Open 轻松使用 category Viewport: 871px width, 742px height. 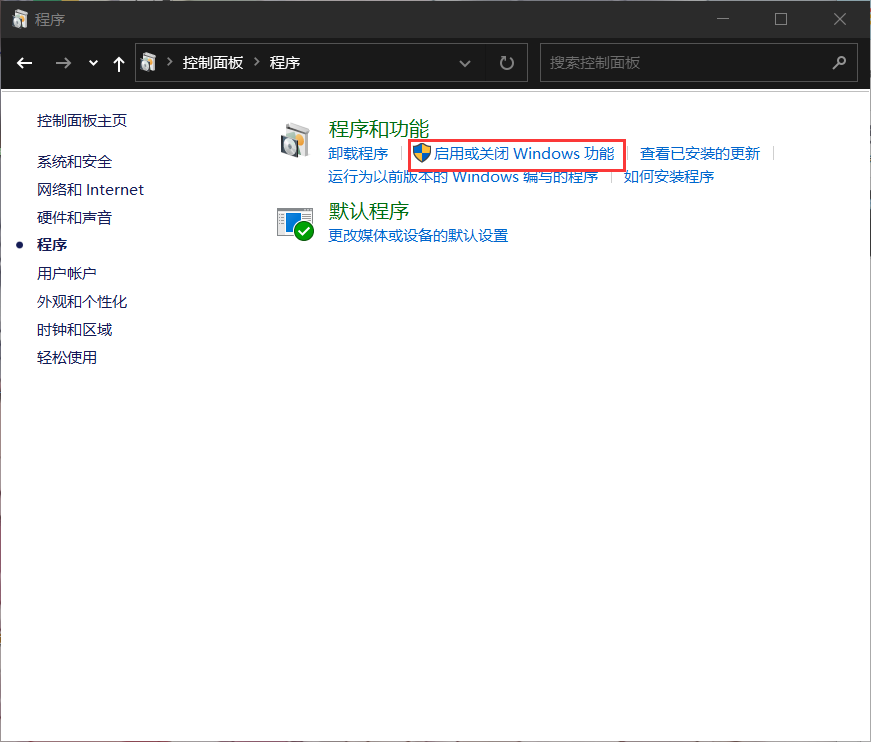tap(67, 358)
